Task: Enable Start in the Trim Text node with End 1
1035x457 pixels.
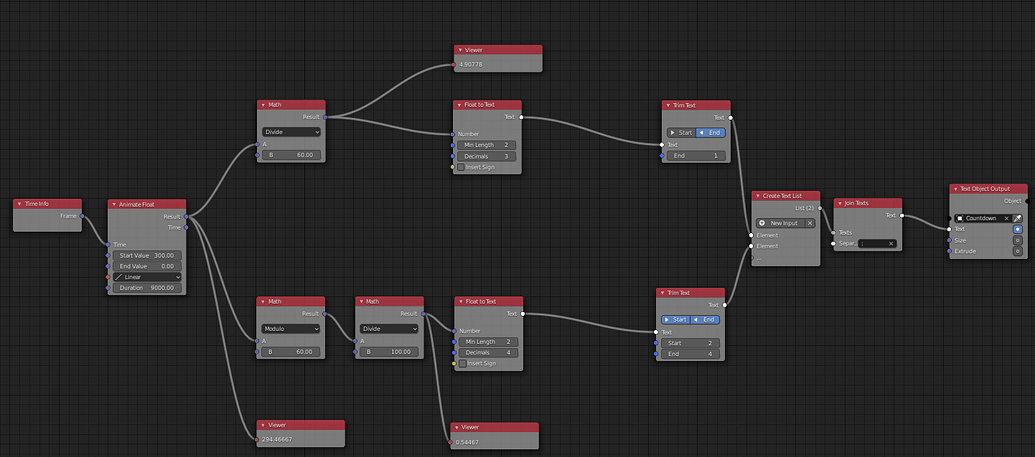Action: click(681, 133)
